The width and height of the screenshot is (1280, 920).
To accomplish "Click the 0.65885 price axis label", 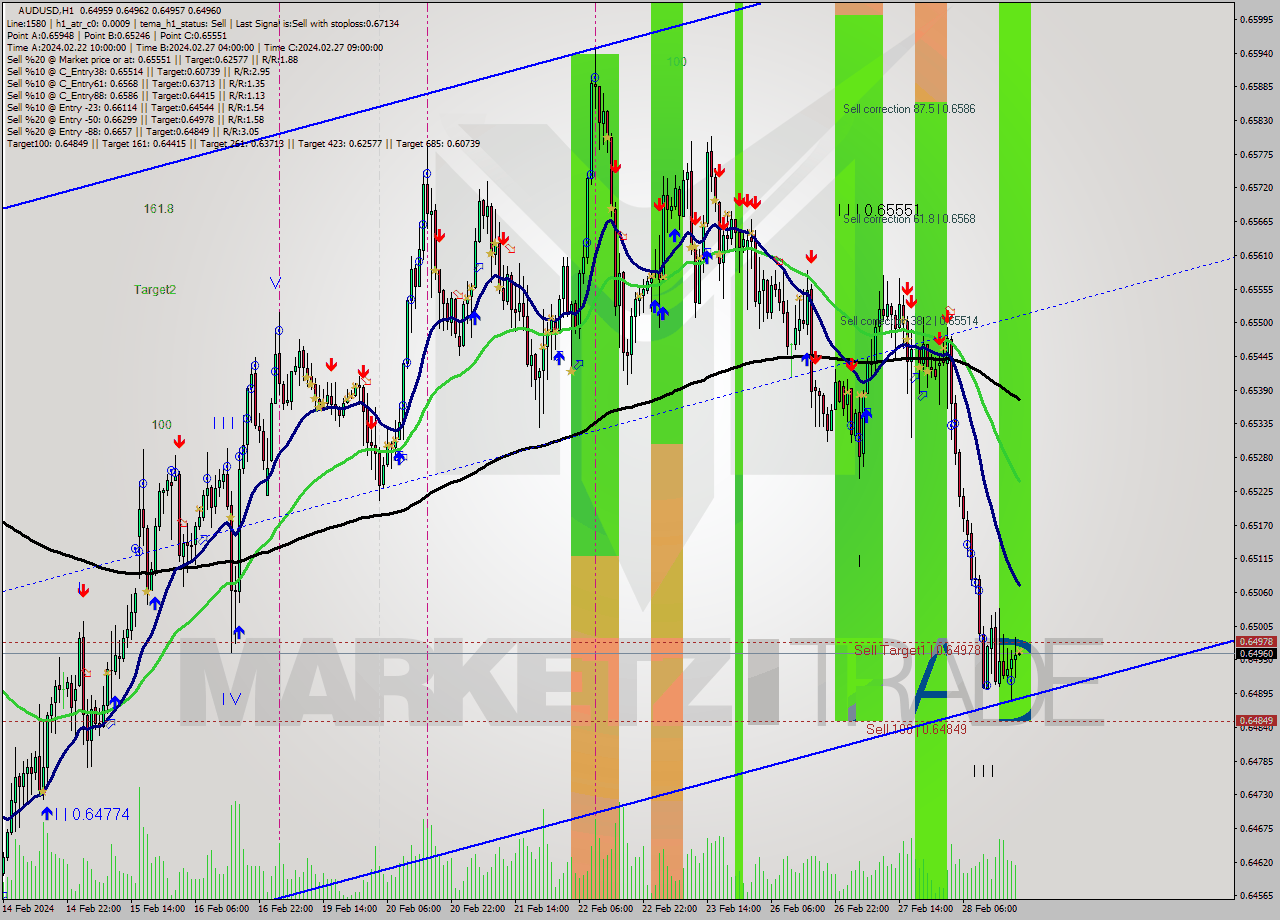I will pyautogui.click(x=1256, y=87).
